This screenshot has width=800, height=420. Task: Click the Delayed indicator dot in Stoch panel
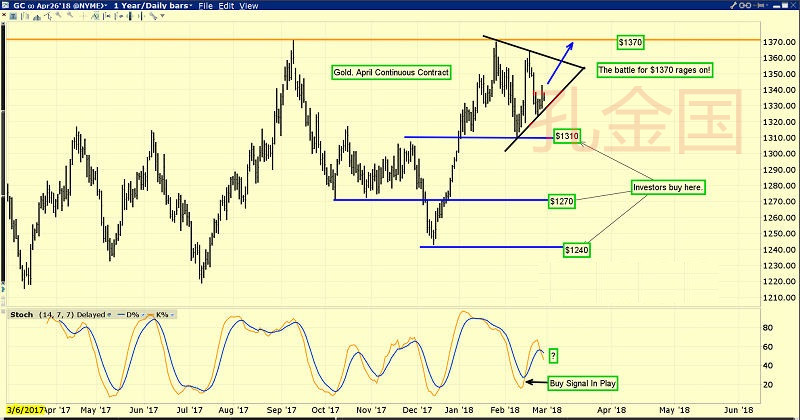click(109, 315)
